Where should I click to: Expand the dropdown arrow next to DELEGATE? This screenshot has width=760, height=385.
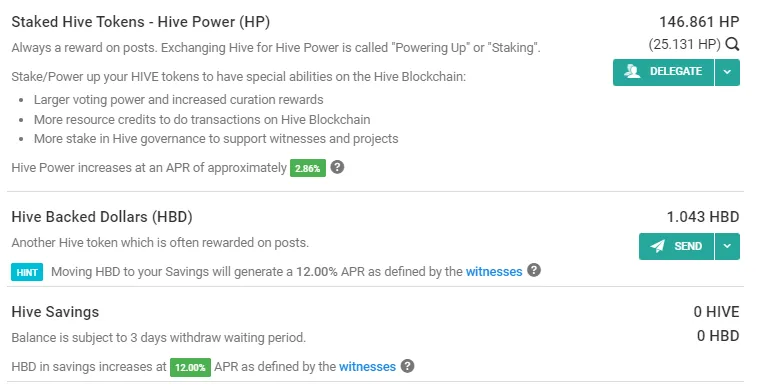tap(727, 72)
